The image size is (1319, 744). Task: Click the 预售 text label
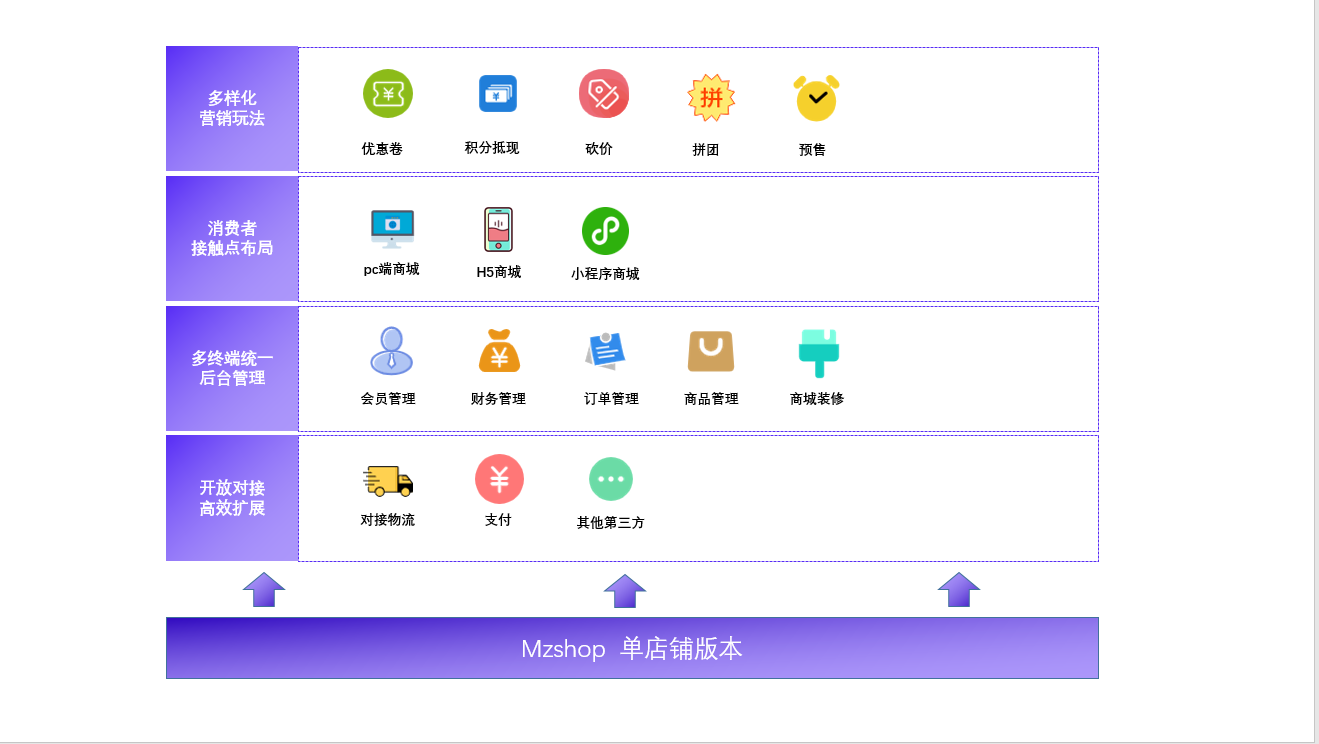pyautogui.click(x=812, y=150)
